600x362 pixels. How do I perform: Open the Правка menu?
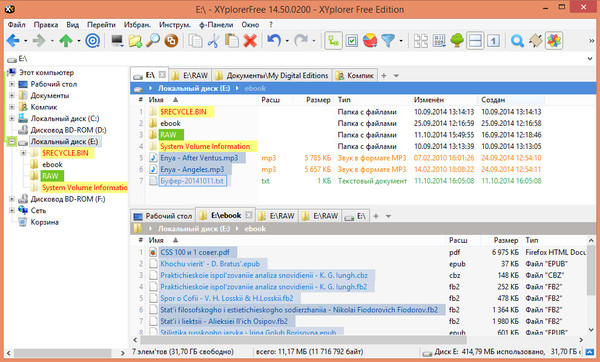[46, 24]
